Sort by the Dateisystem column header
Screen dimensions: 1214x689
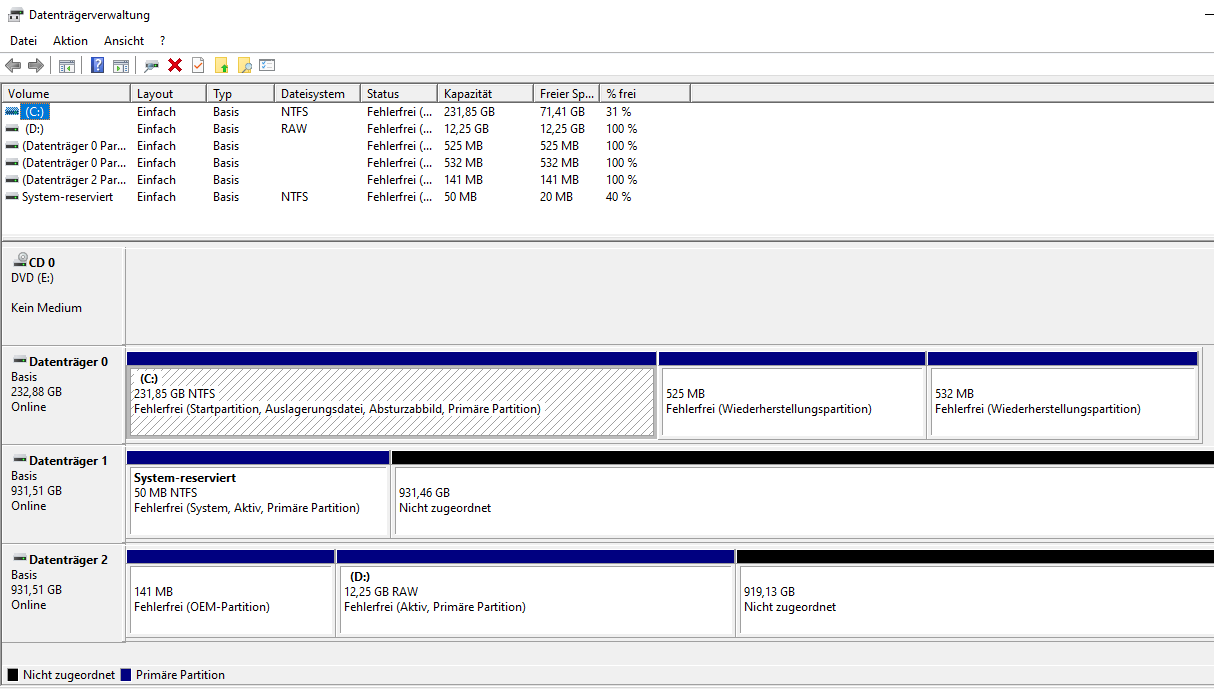[318, 93]
